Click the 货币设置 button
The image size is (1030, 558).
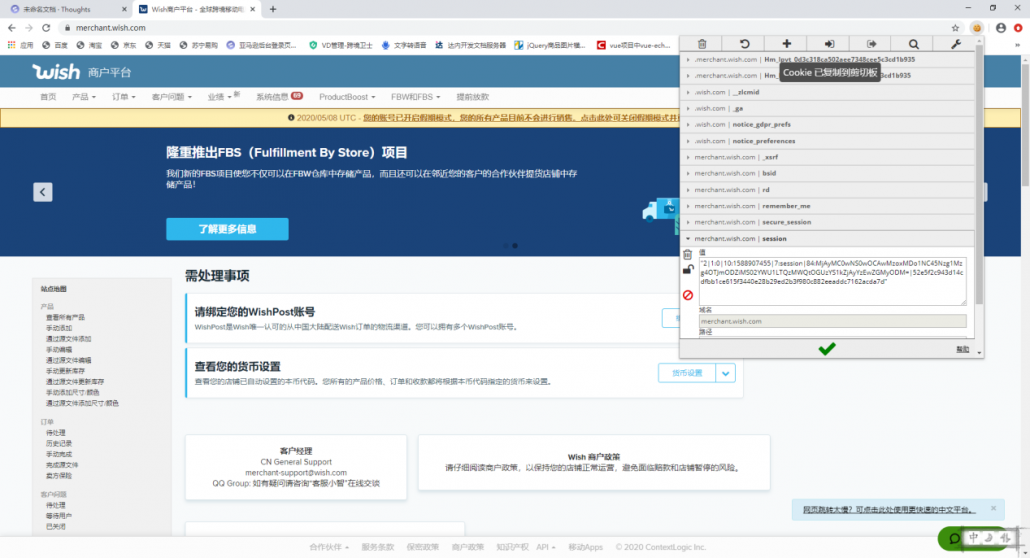(686, 373)
